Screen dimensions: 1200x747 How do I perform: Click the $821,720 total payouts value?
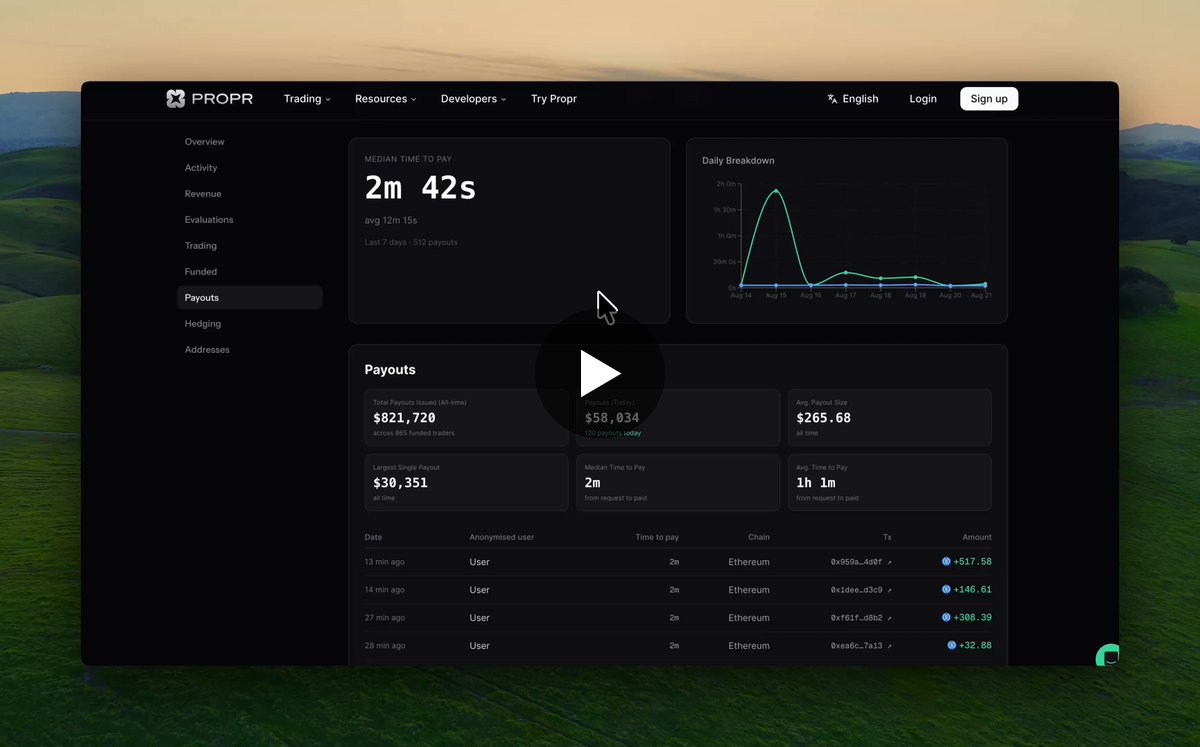[404, 418]
